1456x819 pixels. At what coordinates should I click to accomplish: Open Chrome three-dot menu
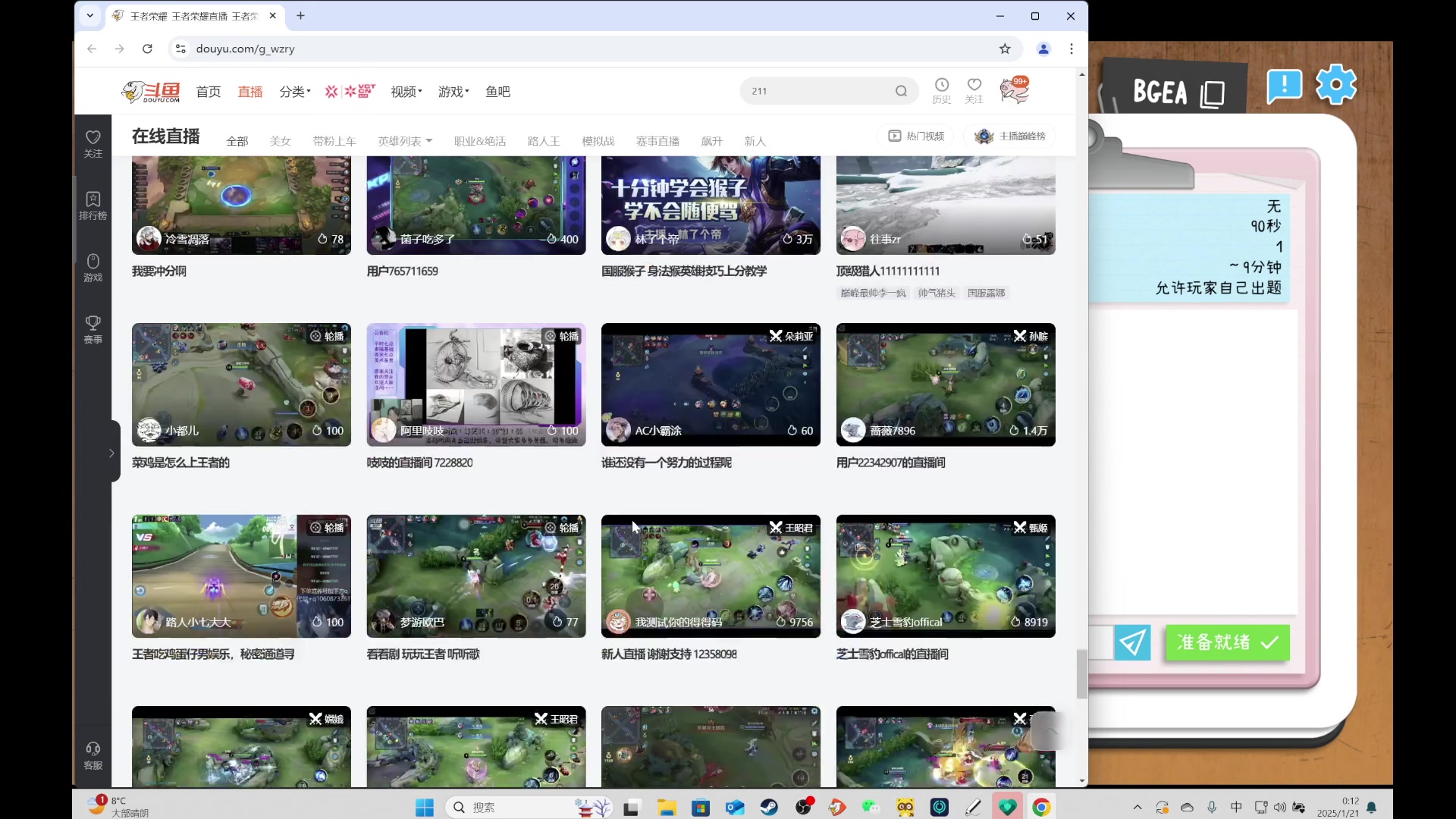click(1071, 49)
